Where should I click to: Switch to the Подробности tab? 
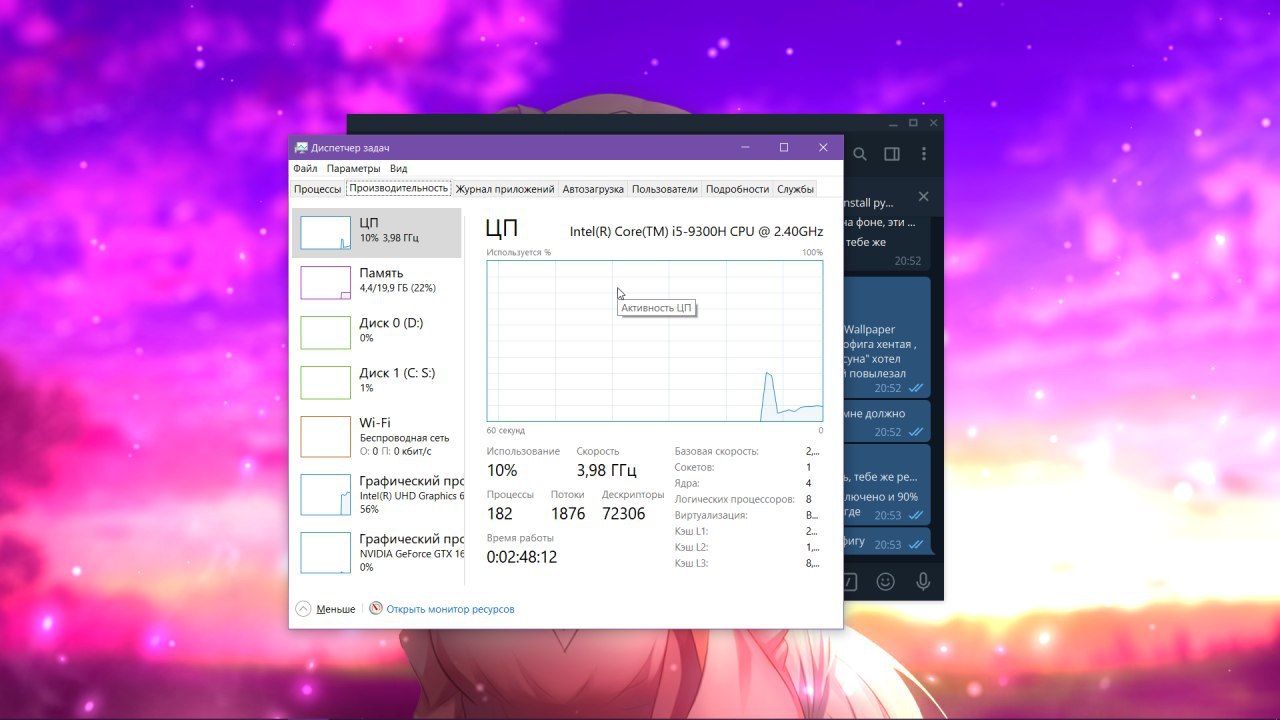[x=737, y=189]
